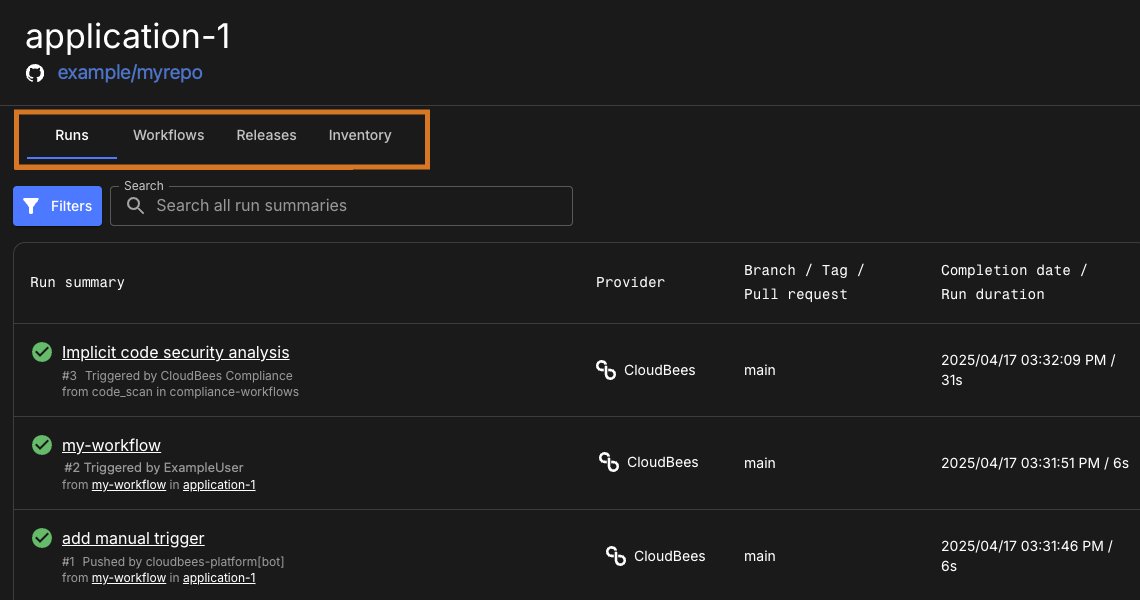
Task: Click the application-1 link under my-workflow run
Action: coord(219,484)
